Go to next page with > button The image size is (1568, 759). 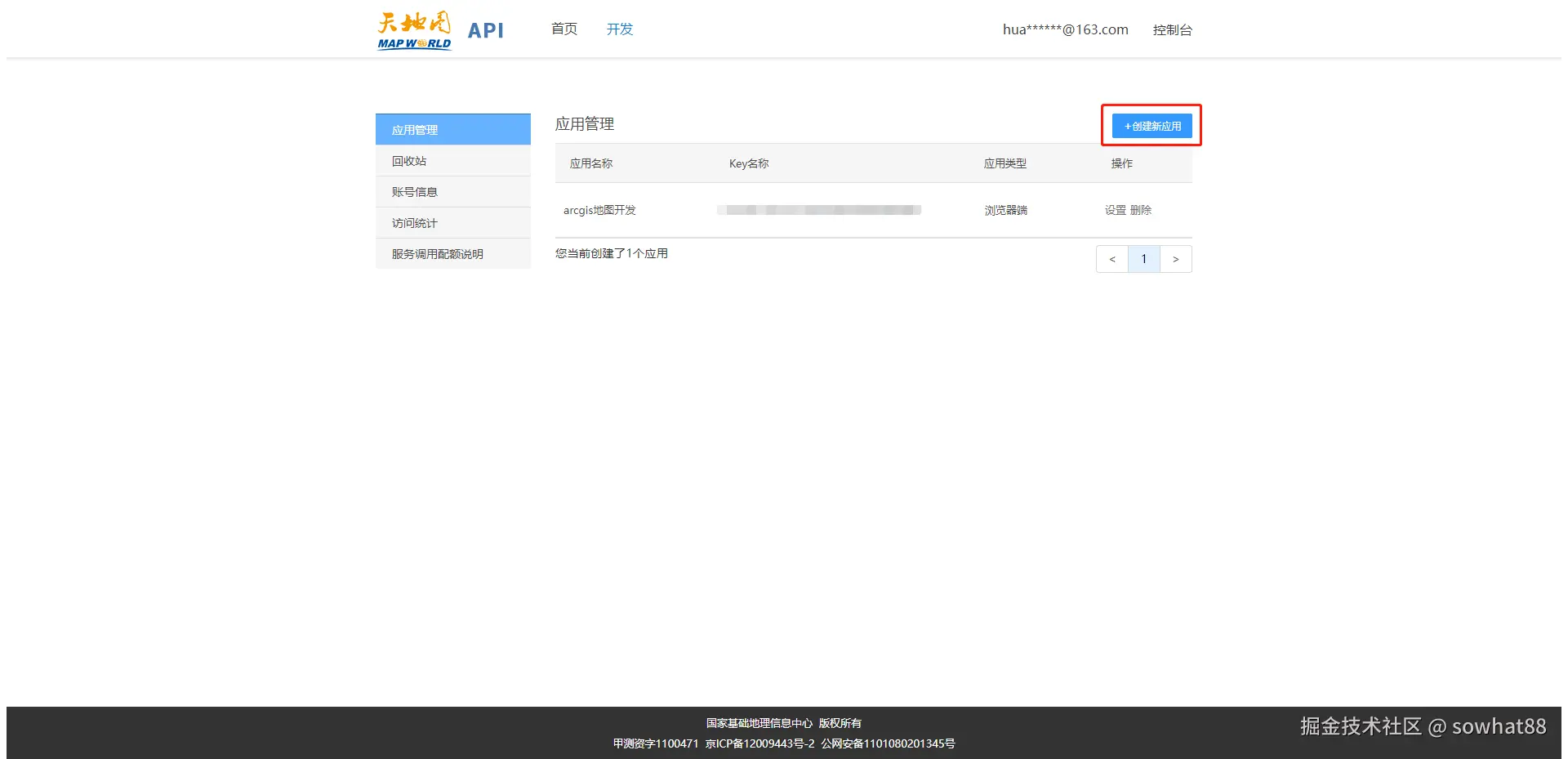pos(1176,259)
